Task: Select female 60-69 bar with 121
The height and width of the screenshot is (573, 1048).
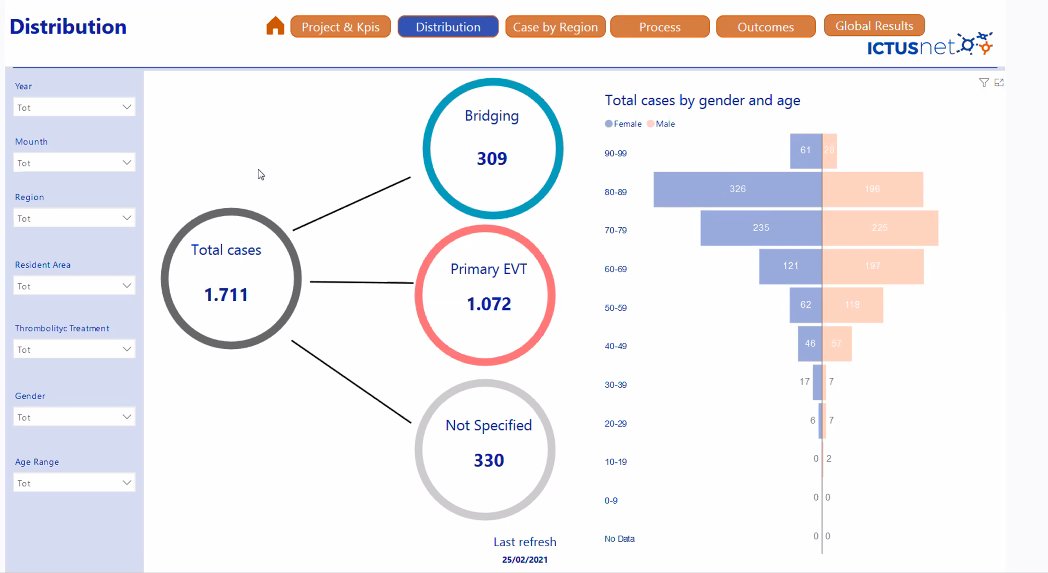Action: pyautogui.click(x=790, y=266)
